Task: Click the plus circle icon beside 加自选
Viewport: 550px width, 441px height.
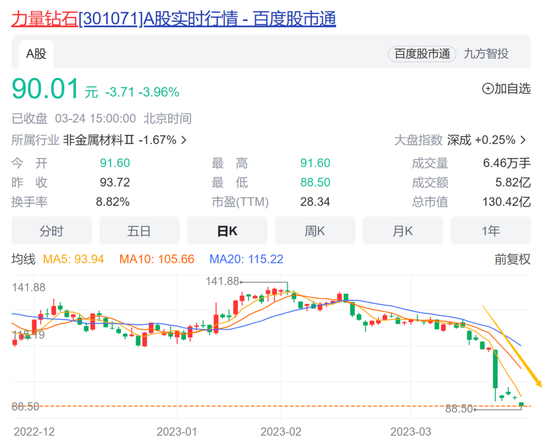Action: pos(488,89)
